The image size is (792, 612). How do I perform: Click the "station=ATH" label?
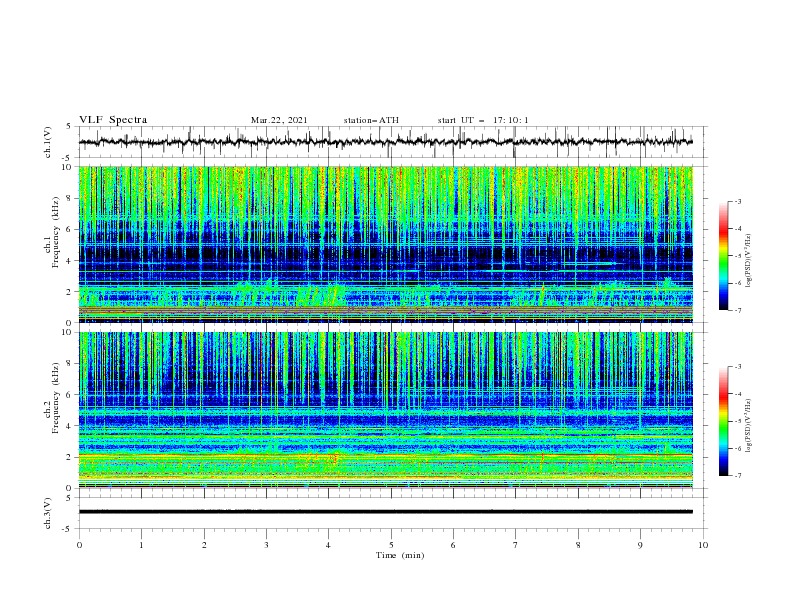pyautogui.click(x=371, y=120)
